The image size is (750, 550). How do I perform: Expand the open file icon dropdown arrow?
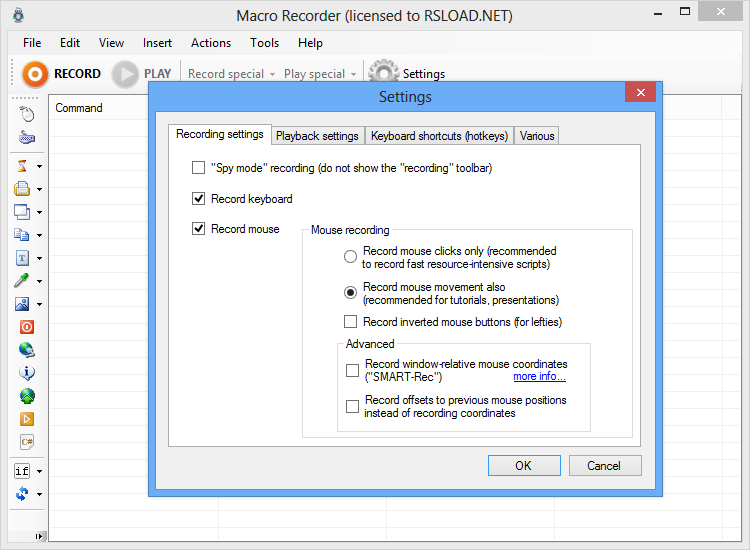click(39, 189)
